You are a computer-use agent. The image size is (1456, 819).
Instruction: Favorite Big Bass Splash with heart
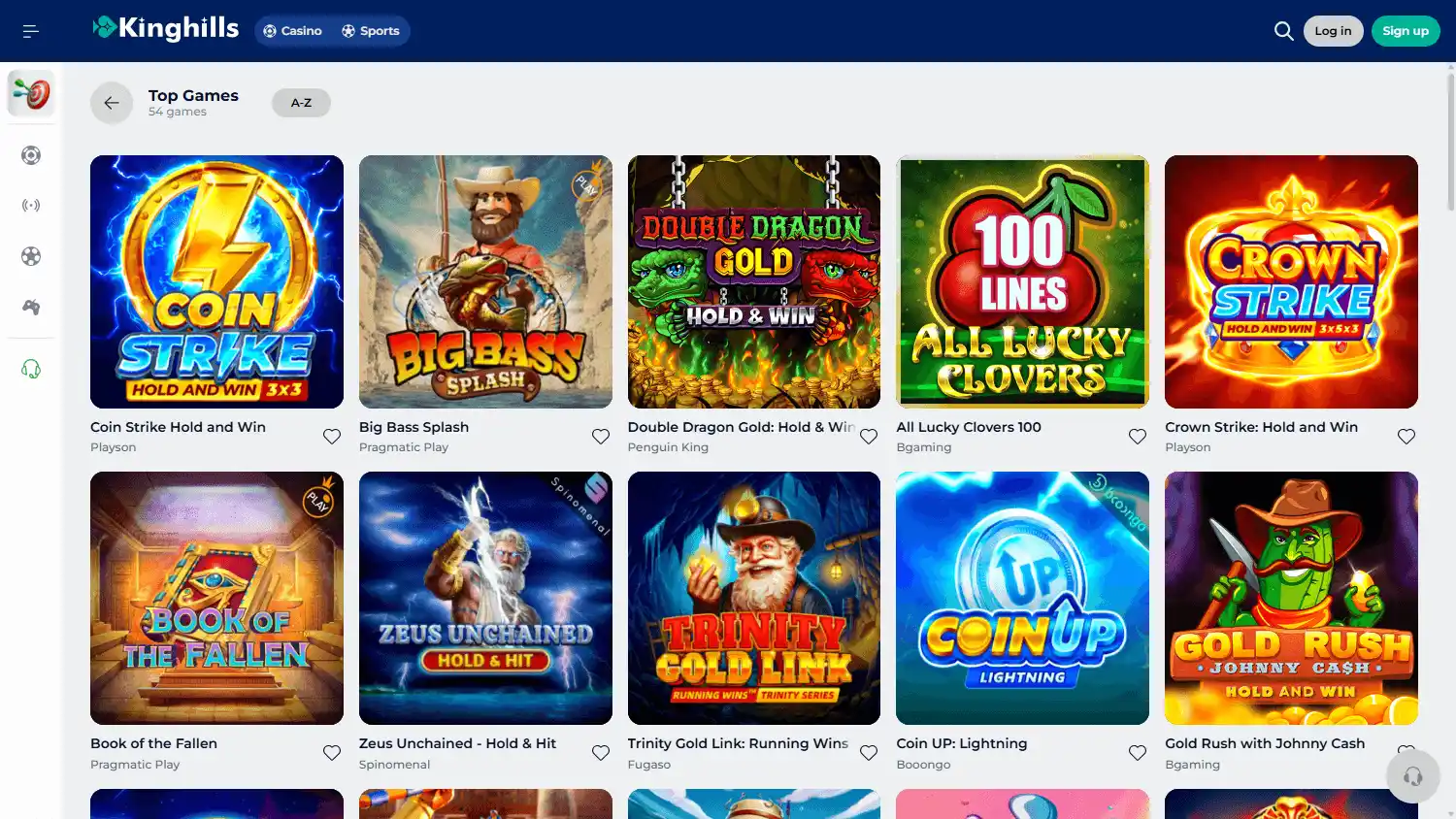pyautogui.click(x=601, y=437)
